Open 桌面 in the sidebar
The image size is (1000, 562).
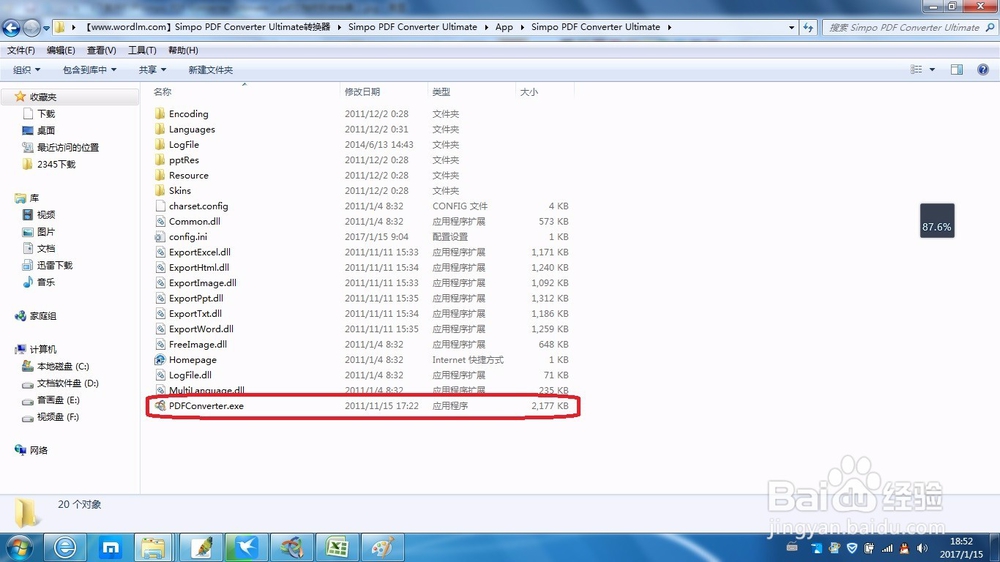pos(46,130)
